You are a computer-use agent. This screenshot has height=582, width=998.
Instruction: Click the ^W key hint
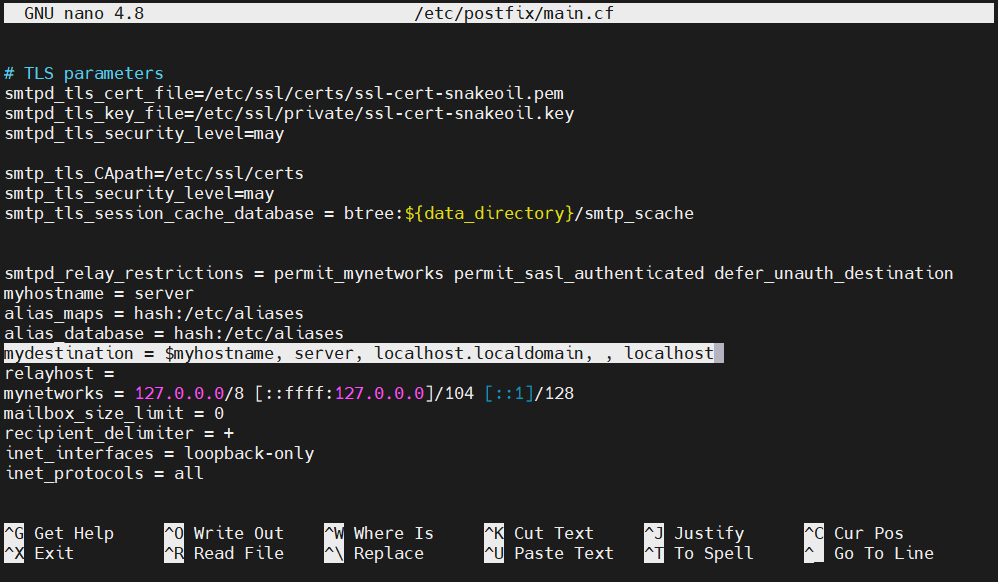tap(334, 533)
